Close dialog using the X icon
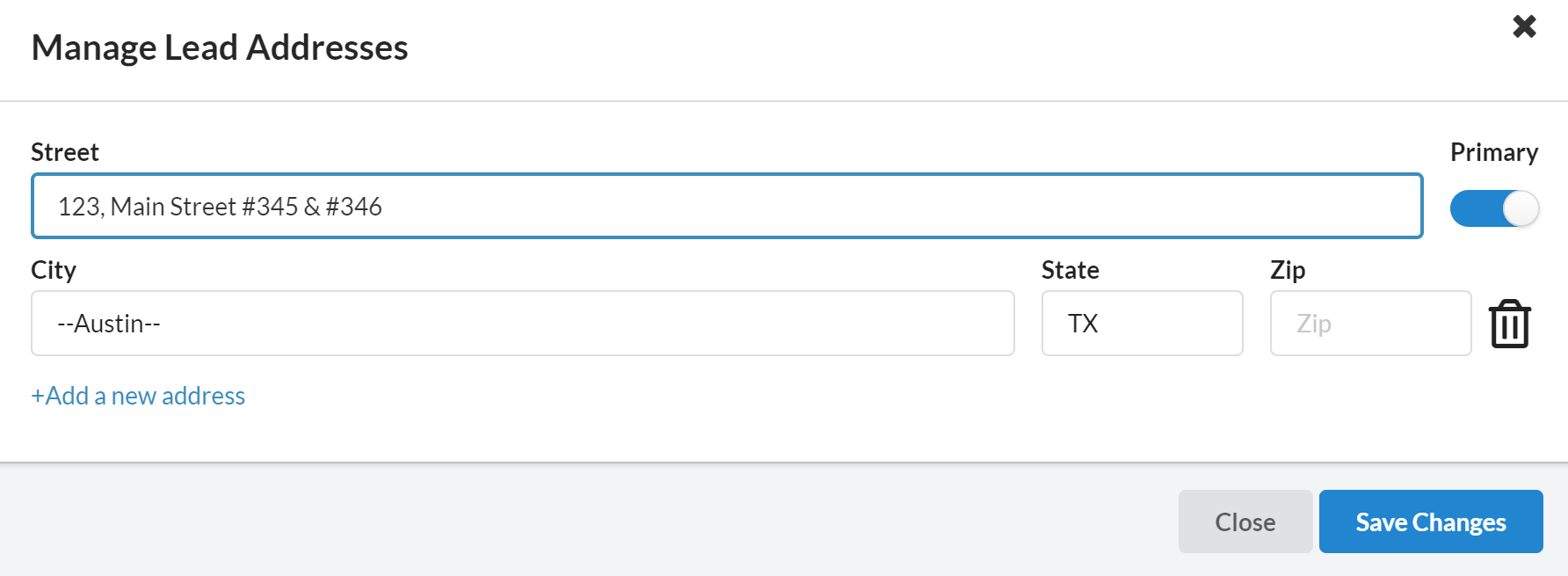The width and height of the screenshot is (1568, 576). 1524,26
